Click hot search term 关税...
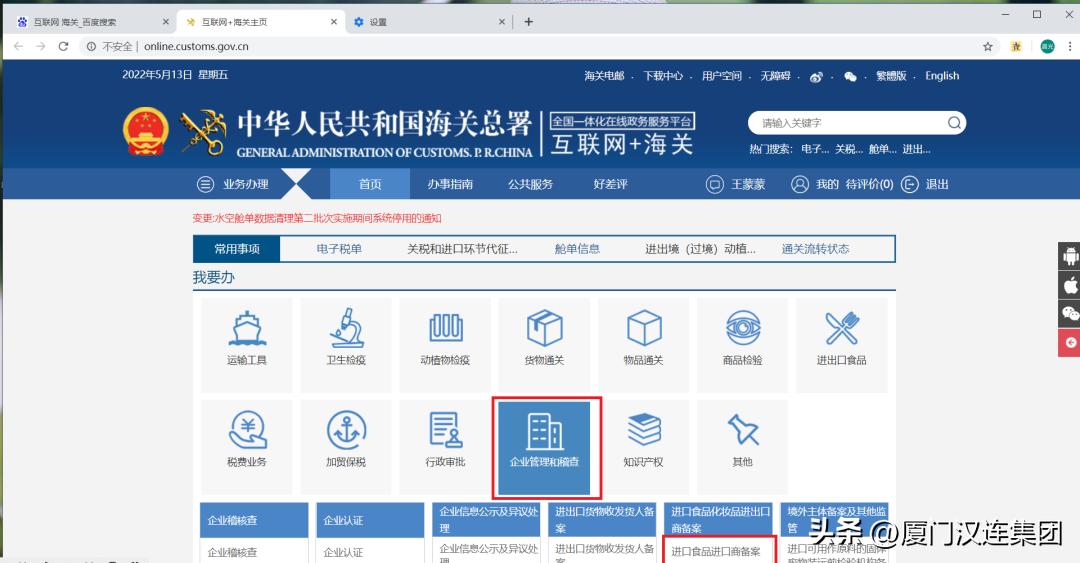Image resolution: width=1080 pixels, height=563 pixels. tap(849, 149)
